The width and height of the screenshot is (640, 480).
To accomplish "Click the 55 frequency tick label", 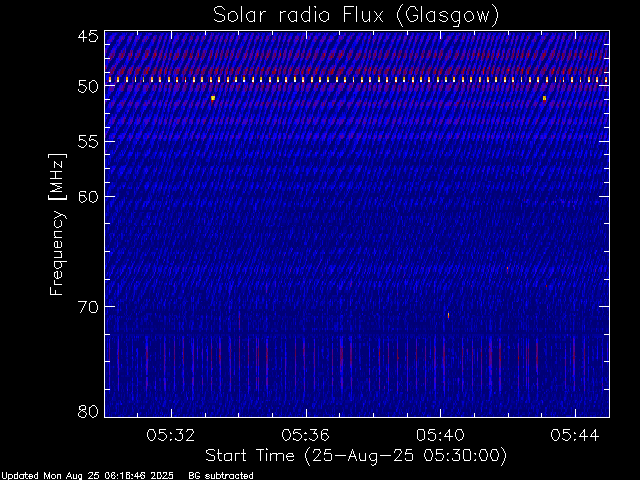I will pyautogui.click(x=88, y=142).
